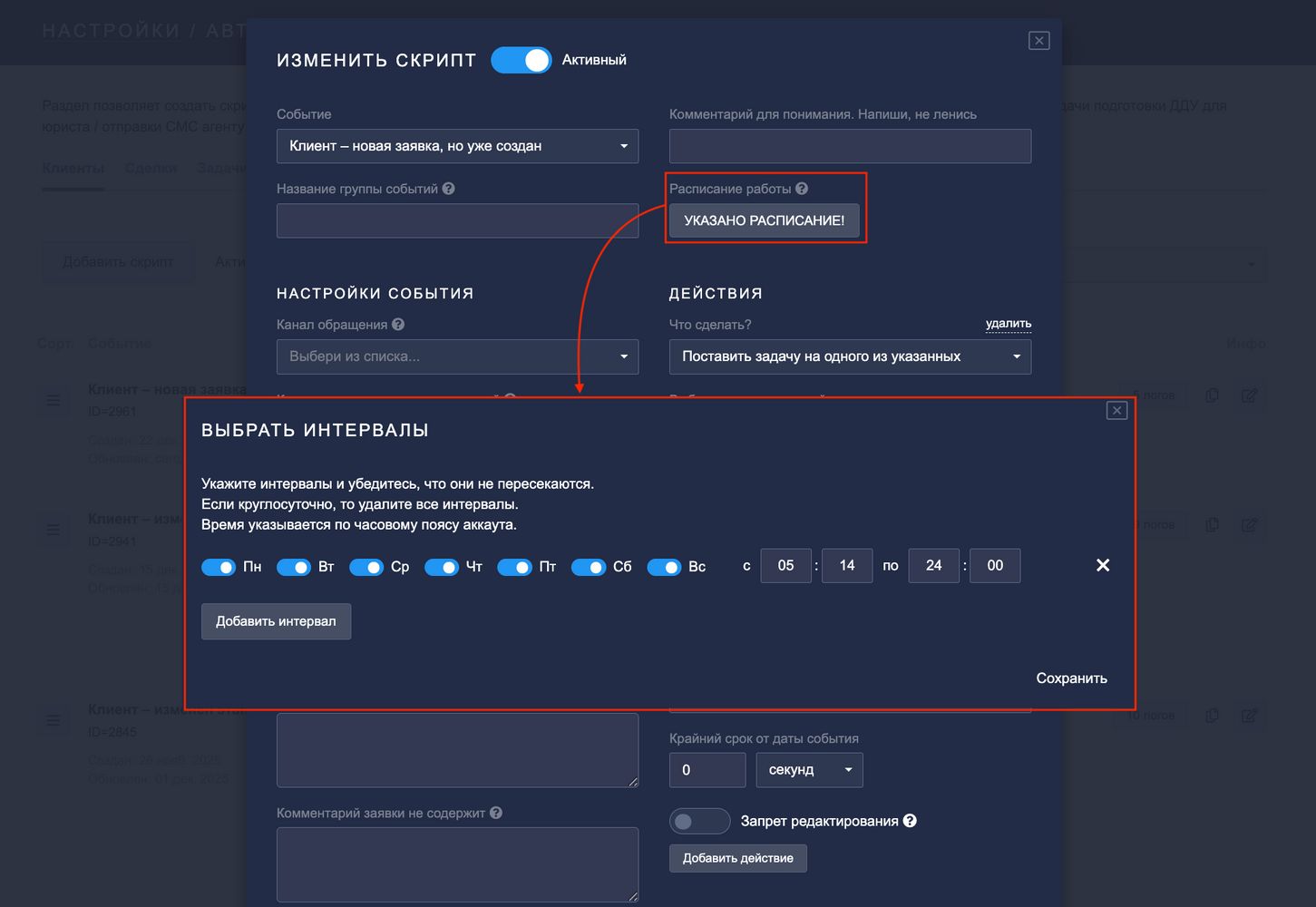Disable the Вт day toggle
The width and height of the screenshot is (1316, 907).
click(294, 567)
